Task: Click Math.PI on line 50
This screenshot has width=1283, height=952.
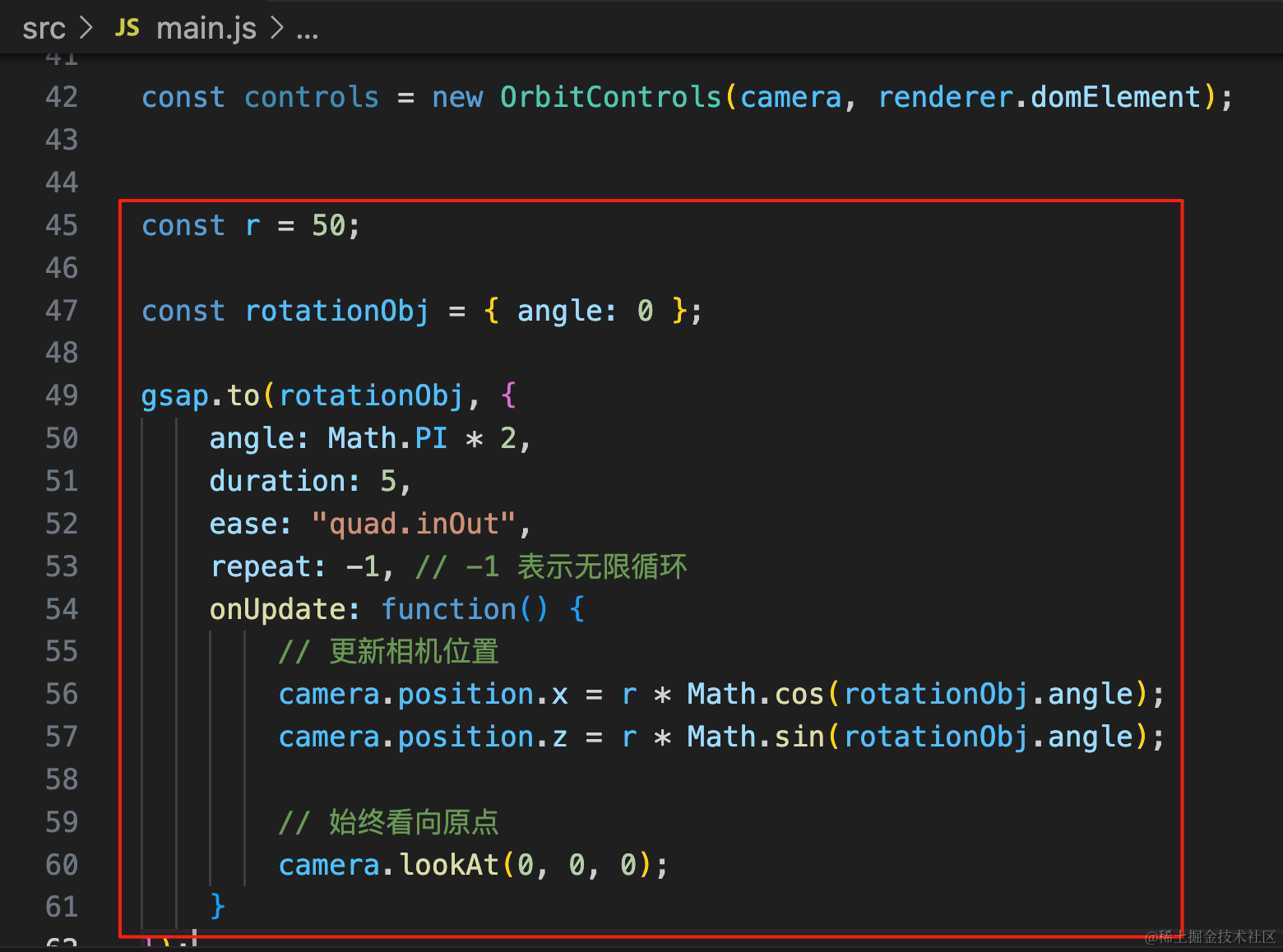Action: point(387,438)
